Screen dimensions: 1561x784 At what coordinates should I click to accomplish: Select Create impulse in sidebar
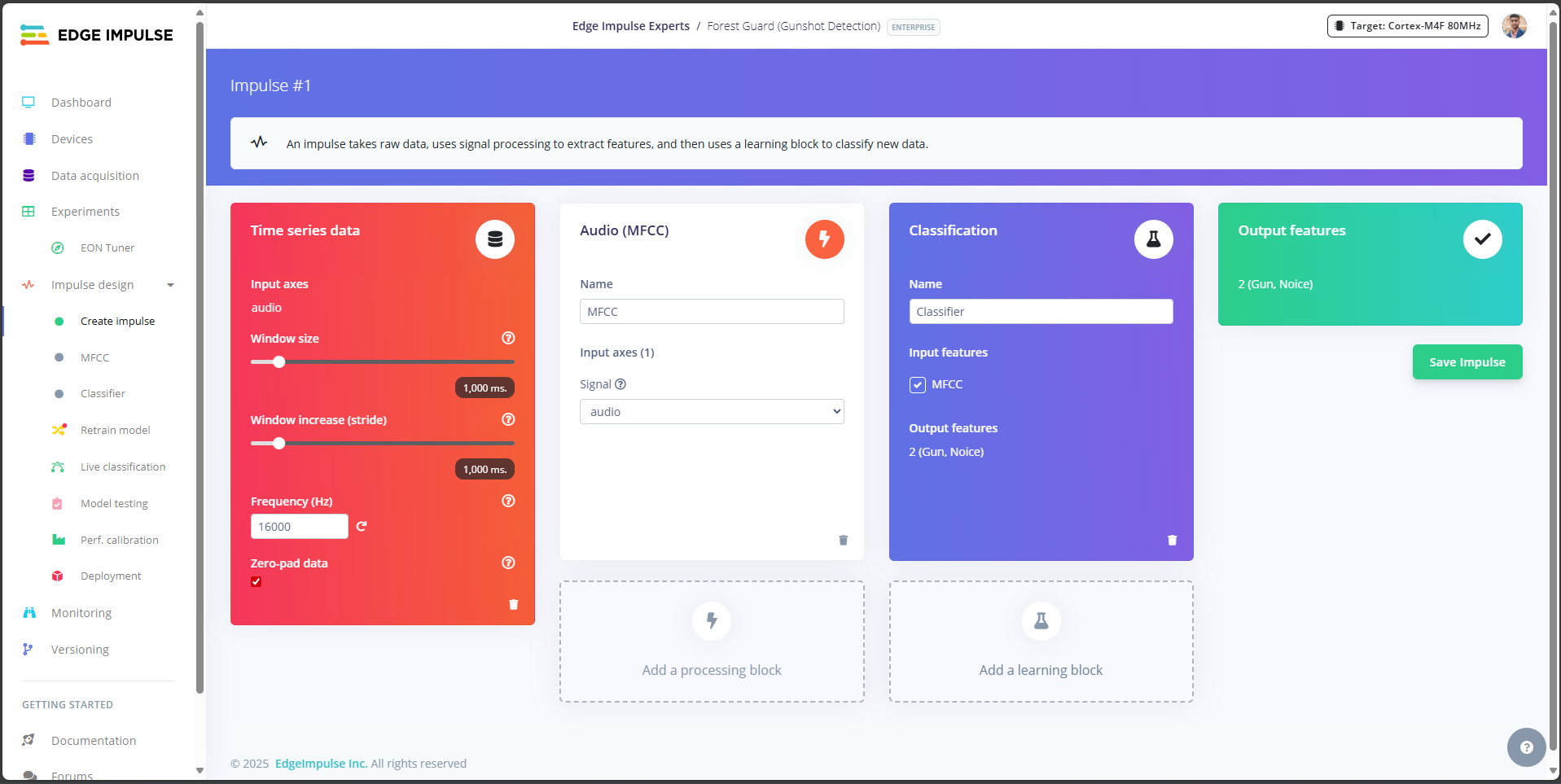pos(117,322)
